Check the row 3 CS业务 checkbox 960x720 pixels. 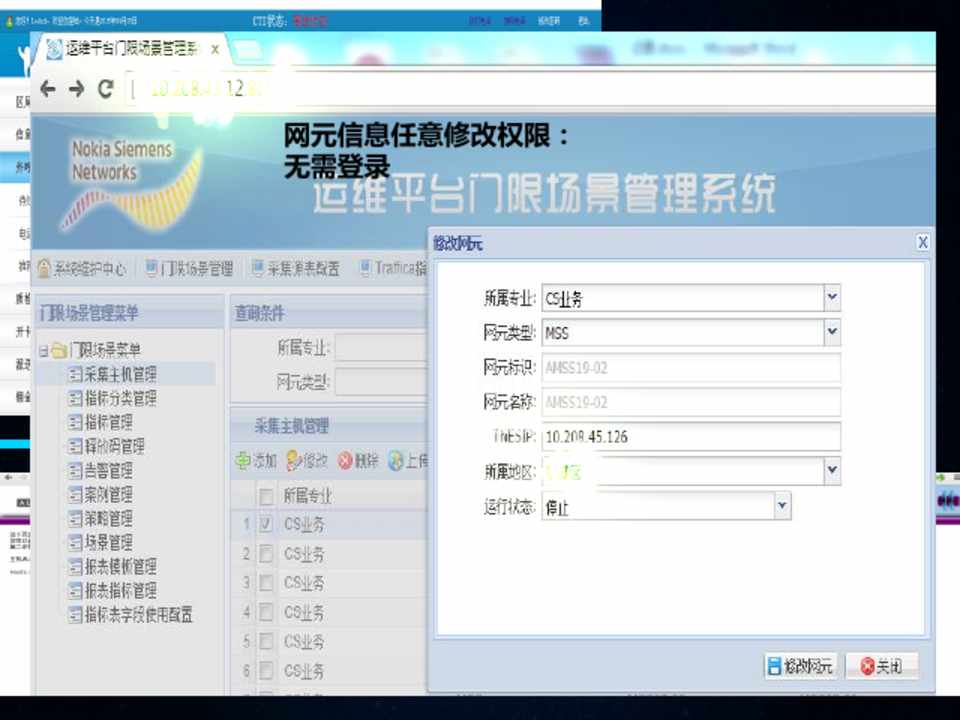pyautogui.click(x=266, y=583)
